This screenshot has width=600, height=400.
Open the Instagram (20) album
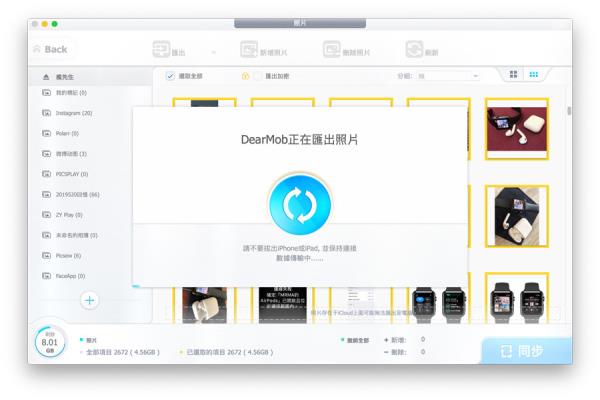74,113
